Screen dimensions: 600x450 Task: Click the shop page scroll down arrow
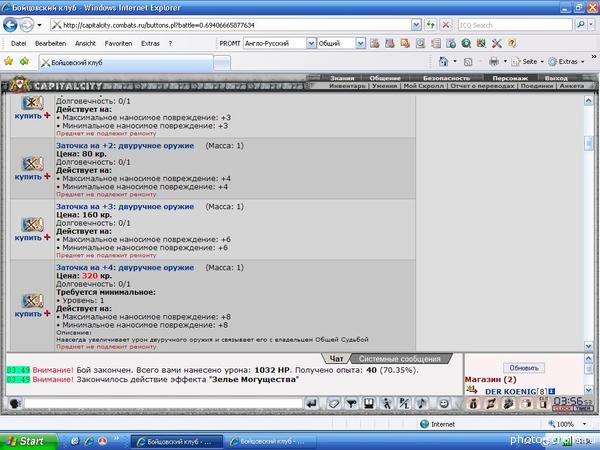[589, 346]
